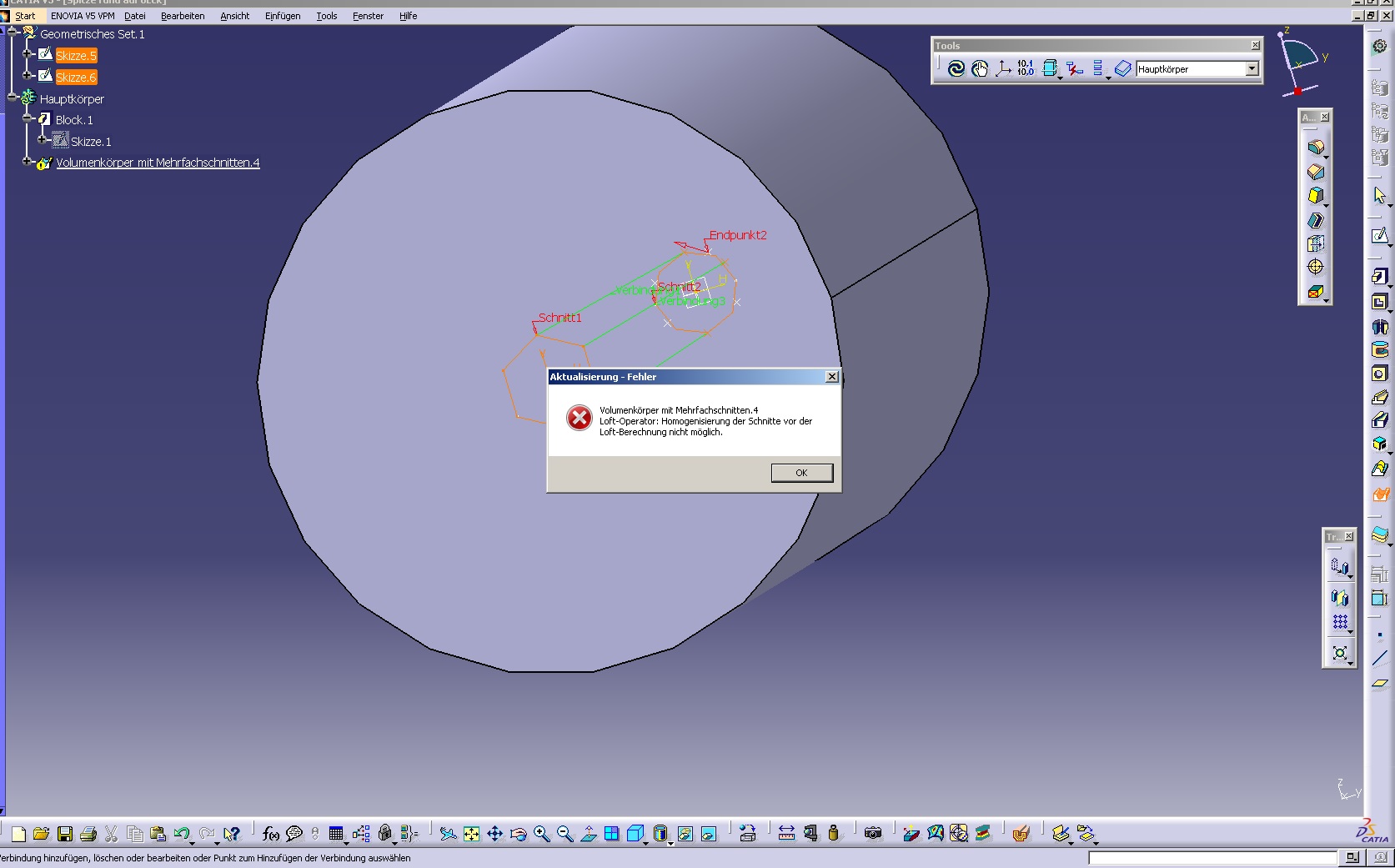1395x868 pixels.
Task: Select Geometrisches Set.1 in the tree
Action: pyautogui.click(x=93, y=34)
